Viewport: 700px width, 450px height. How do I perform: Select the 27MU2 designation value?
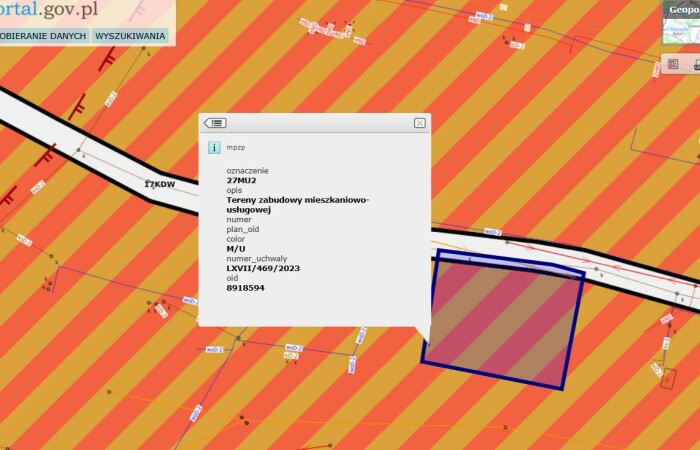pyautogui.click(x=242, y=180)
